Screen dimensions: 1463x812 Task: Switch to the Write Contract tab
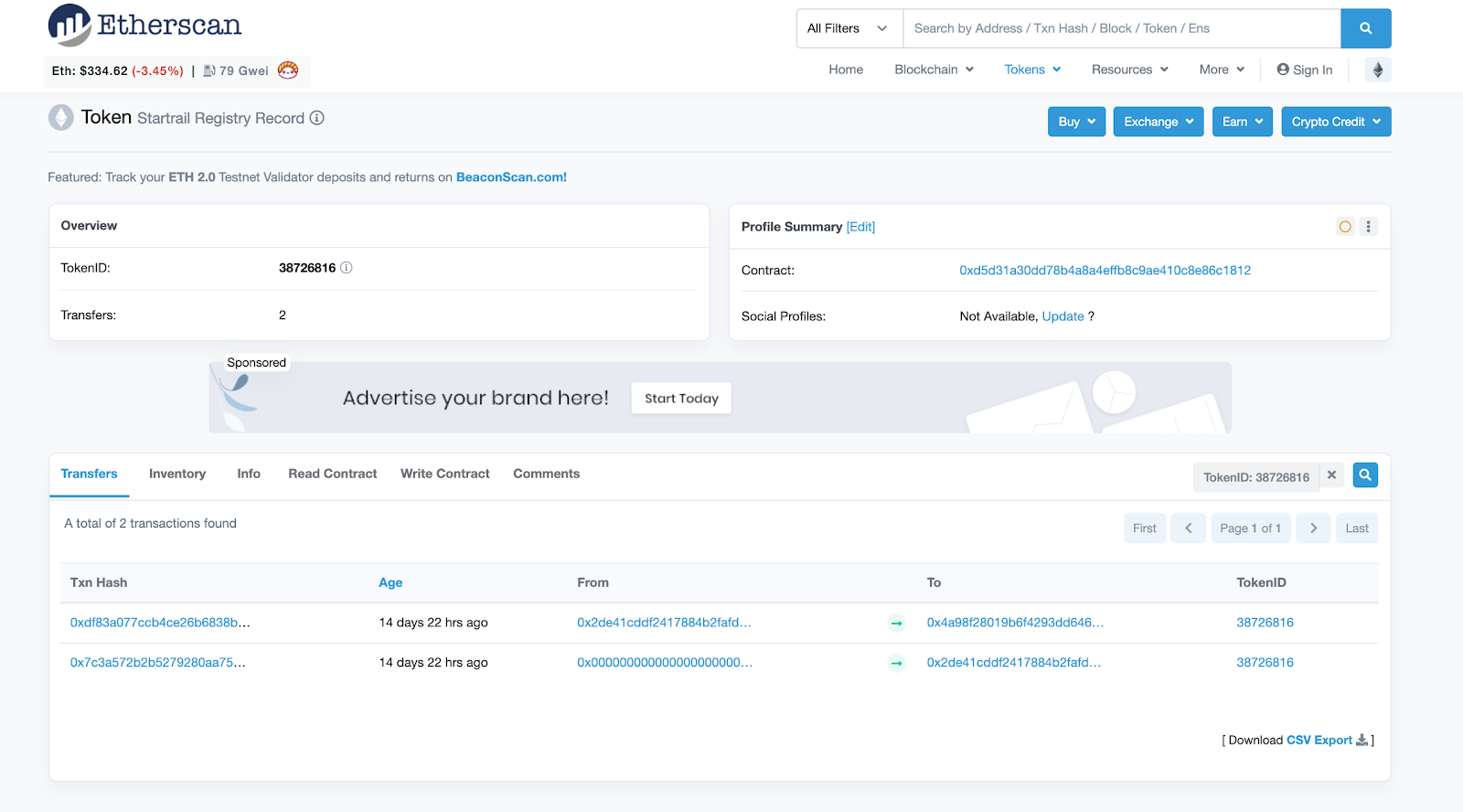[x=445, y=474]
